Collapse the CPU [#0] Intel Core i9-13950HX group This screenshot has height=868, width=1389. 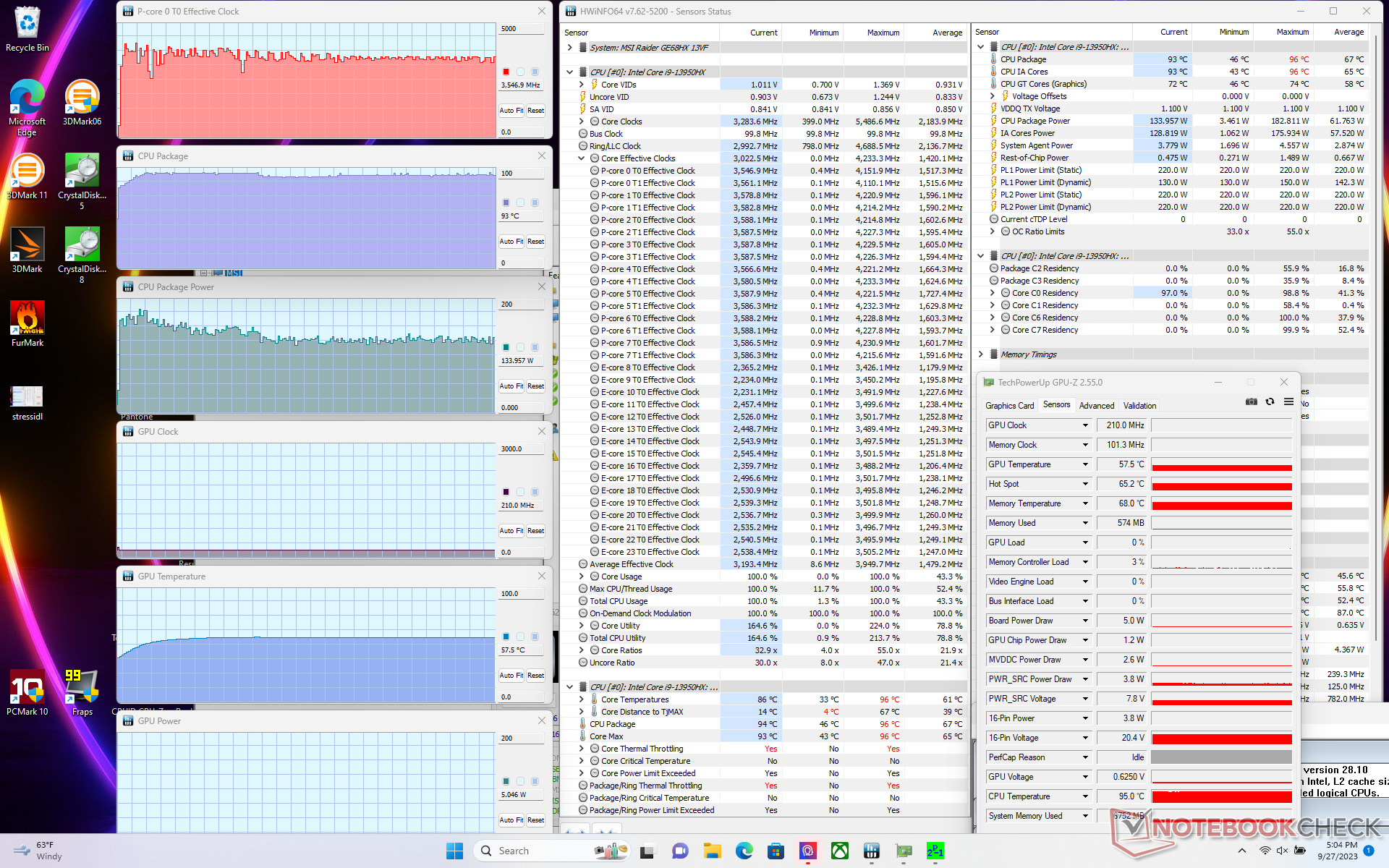point(570,72)
